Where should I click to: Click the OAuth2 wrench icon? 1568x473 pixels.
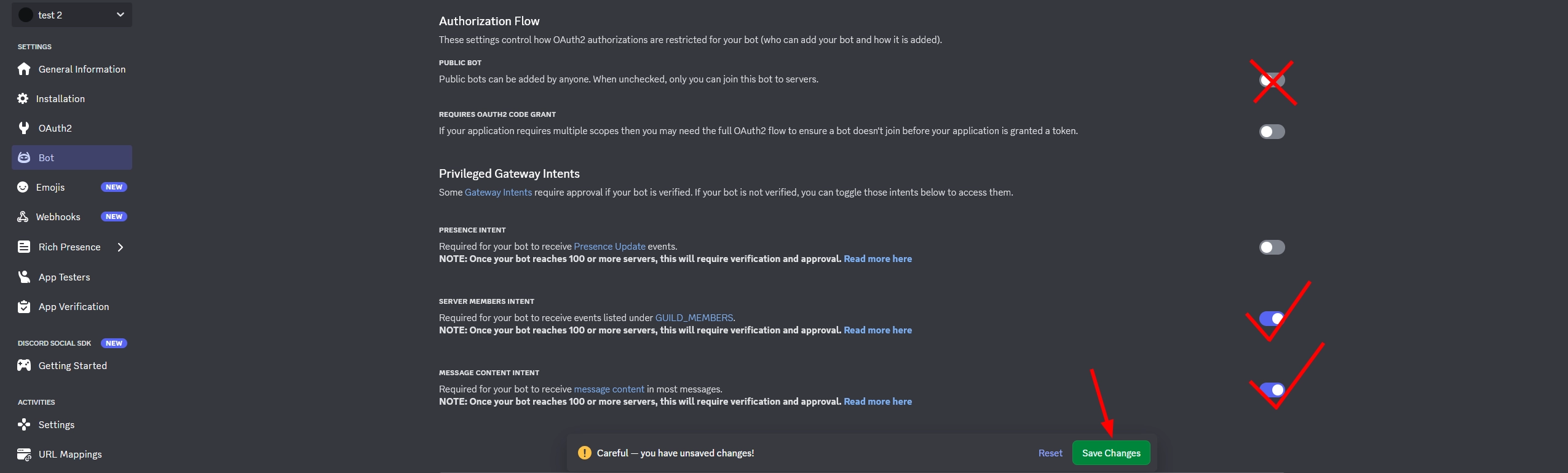pos(24,128)
